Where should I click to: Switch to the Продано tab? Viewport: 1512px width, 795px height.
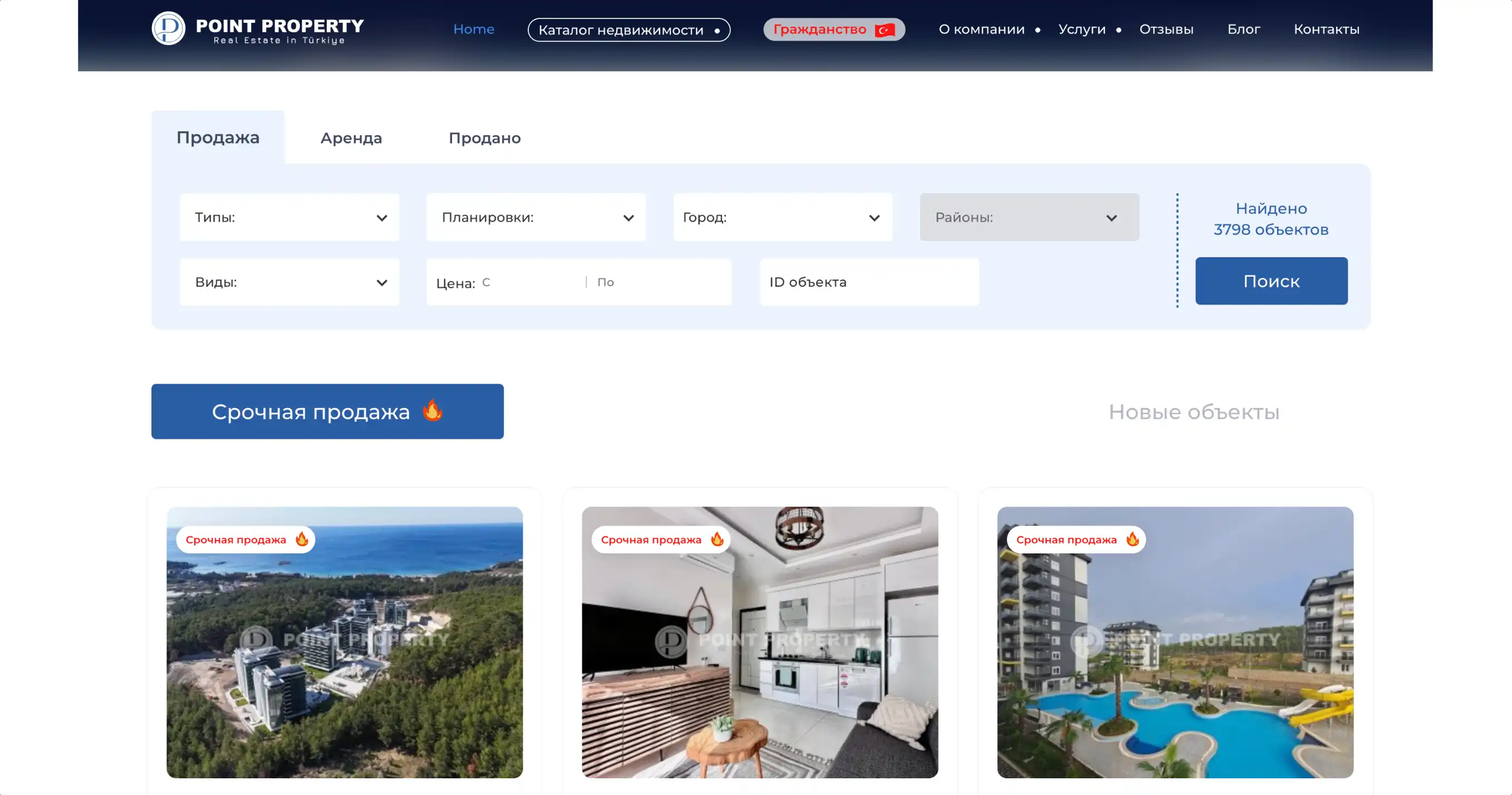point(484,138)
